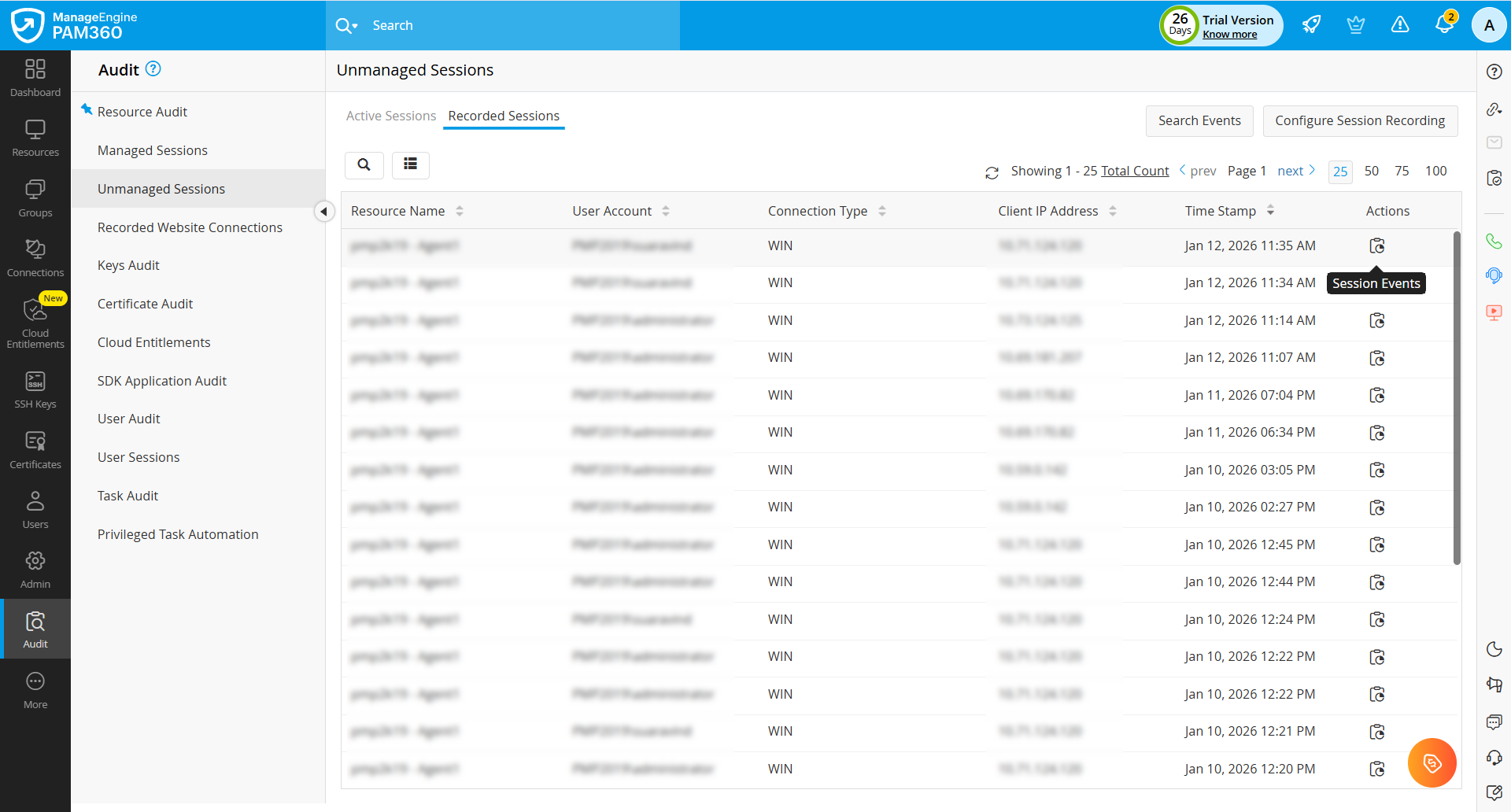Toggle dark mode with the moon icon
The width and height of the screenshot is (1511, 812).
1494,649
